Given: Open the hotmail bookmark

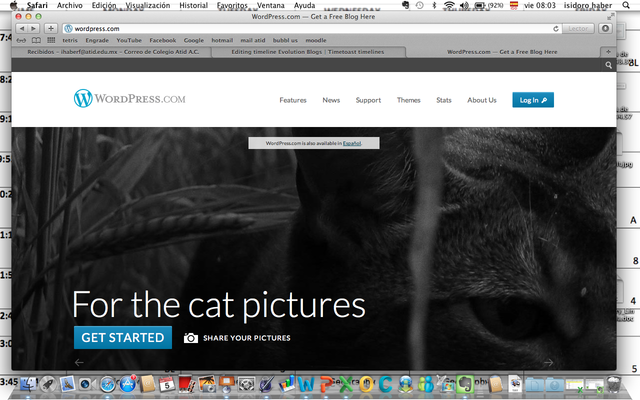Looking at the screenshot, I should [222, 40].
